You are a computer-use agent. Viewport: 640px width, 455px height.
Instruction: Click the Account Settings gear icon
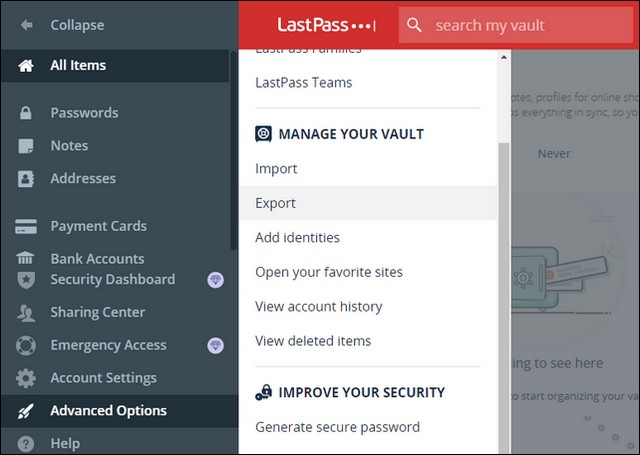(26, 378)
